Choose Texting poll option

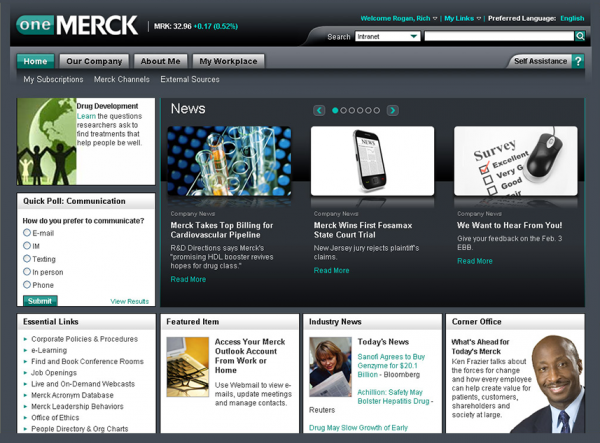coord(27,259)
